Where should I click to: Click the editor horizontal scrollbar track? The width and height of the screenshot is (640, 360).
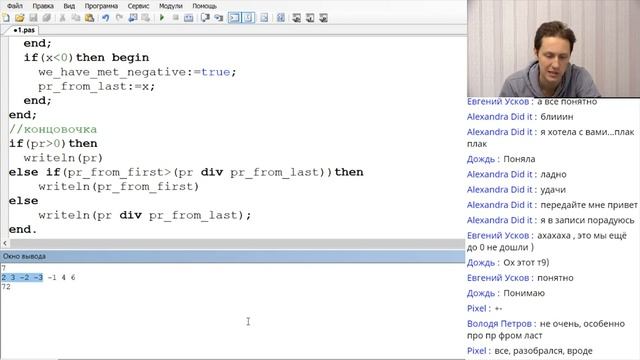coord(237,243)
